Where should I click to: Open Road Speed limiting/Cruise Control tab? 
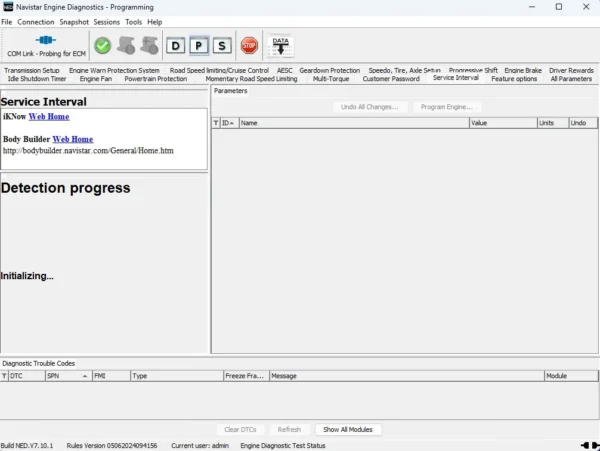click(219, 70)
